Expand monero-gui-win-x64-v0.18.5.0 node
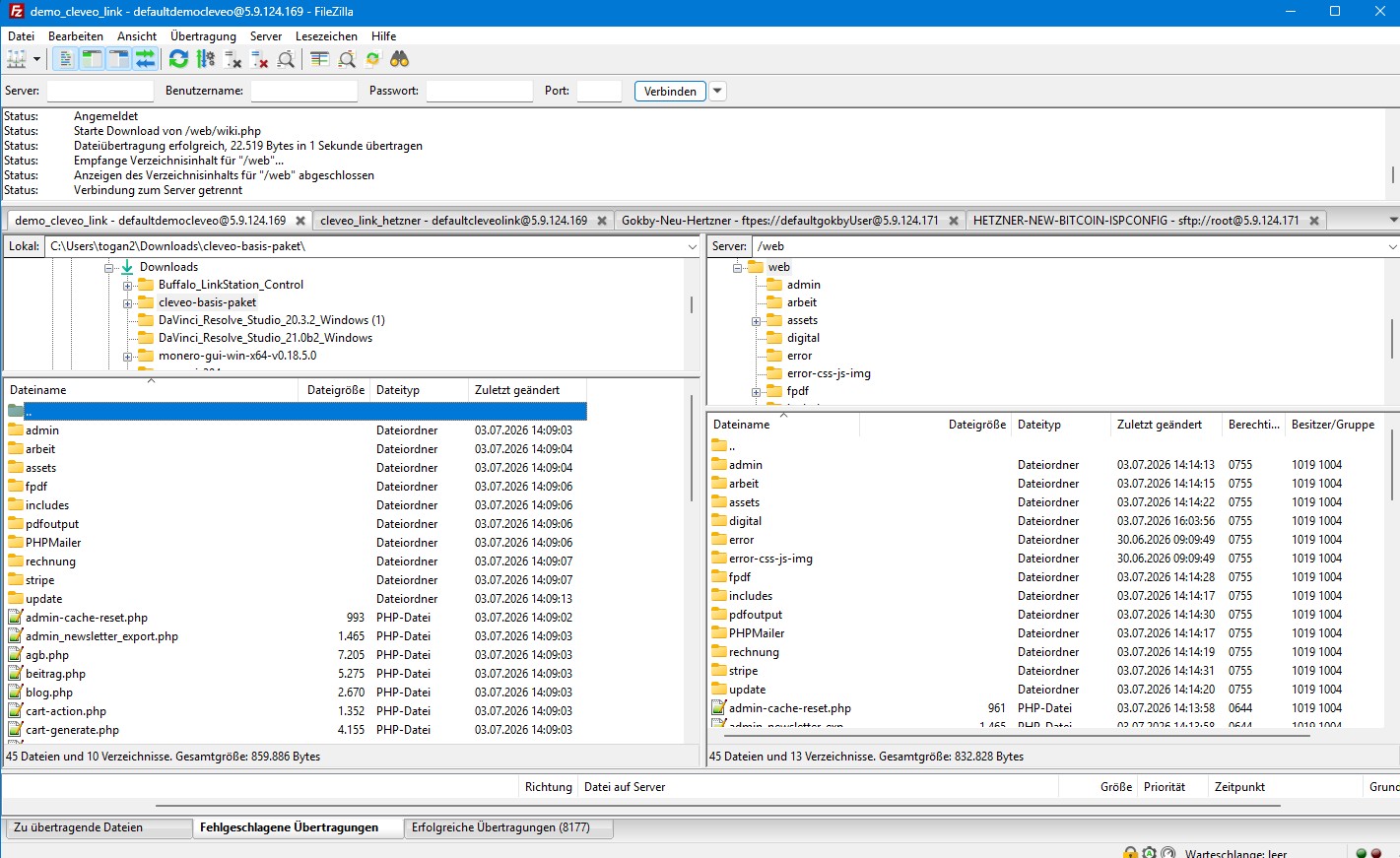The width and height of the screenshot is (1400, 858). (127, 357)
